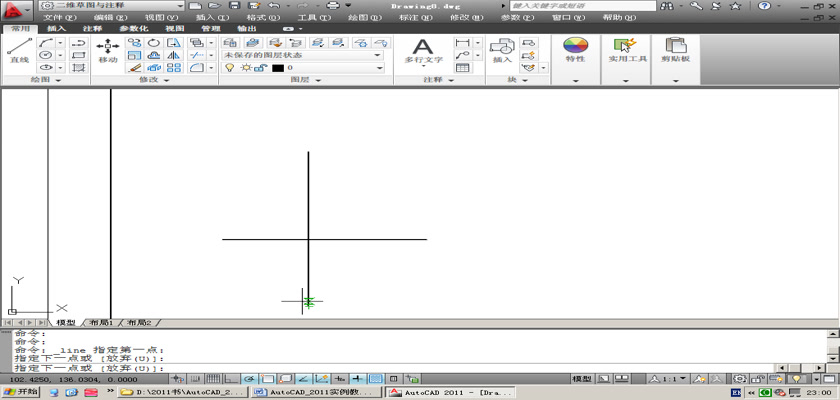Toggle the layer lock padlock icon

click(x=260, y=67)
